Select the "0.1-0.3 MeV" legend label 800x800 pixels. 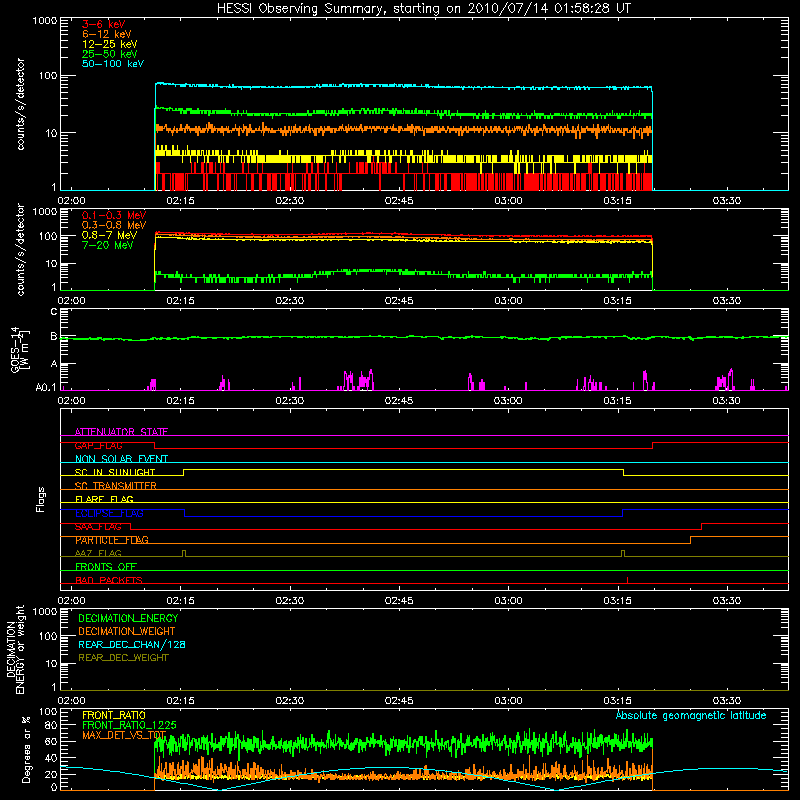click(x=114, y=215)
